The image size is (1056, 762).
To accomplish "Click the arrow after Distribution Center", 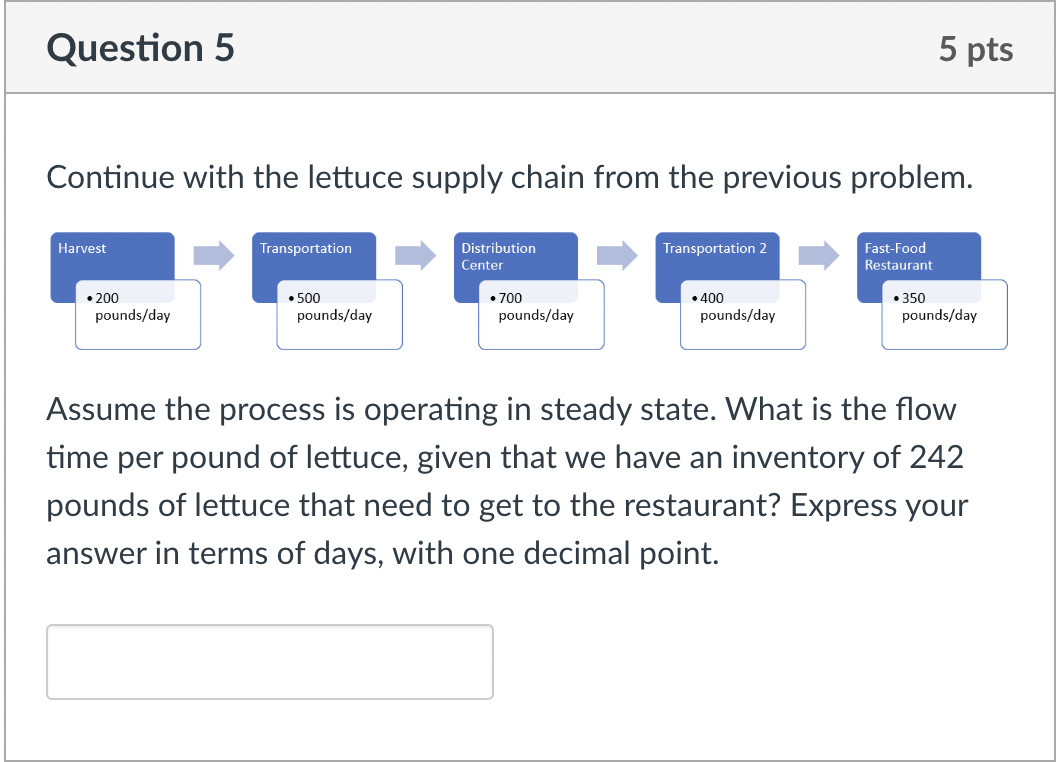I will click(616, 255).
